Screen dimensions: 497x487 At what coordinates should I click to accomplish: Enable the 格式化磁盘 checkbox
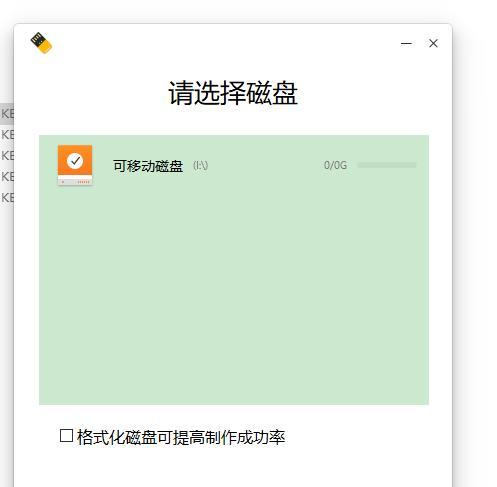[66, 436]
